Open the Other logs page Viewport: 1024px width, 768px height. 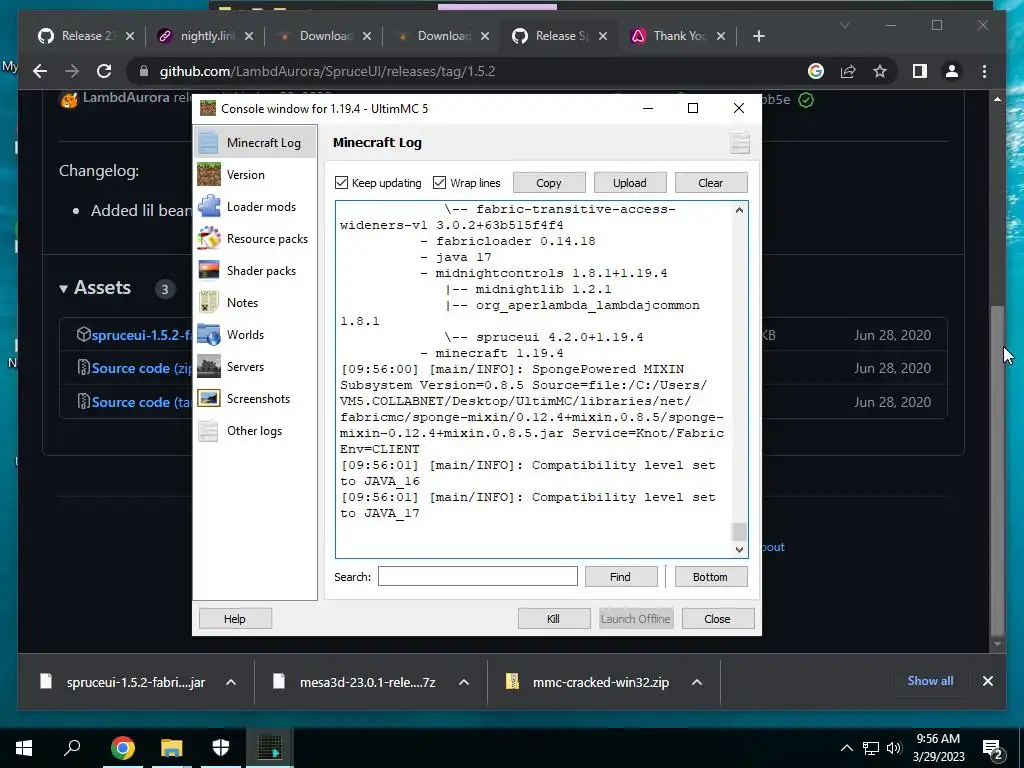pyautogui.click(x=255, y=430)
